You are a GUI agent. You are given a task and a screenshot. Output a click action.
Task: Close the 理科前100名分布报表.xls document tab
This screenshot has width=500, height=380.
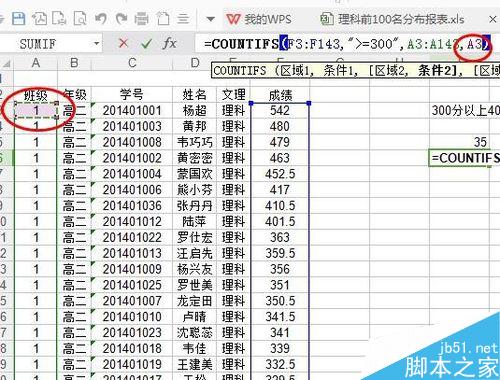click(493, 19)
